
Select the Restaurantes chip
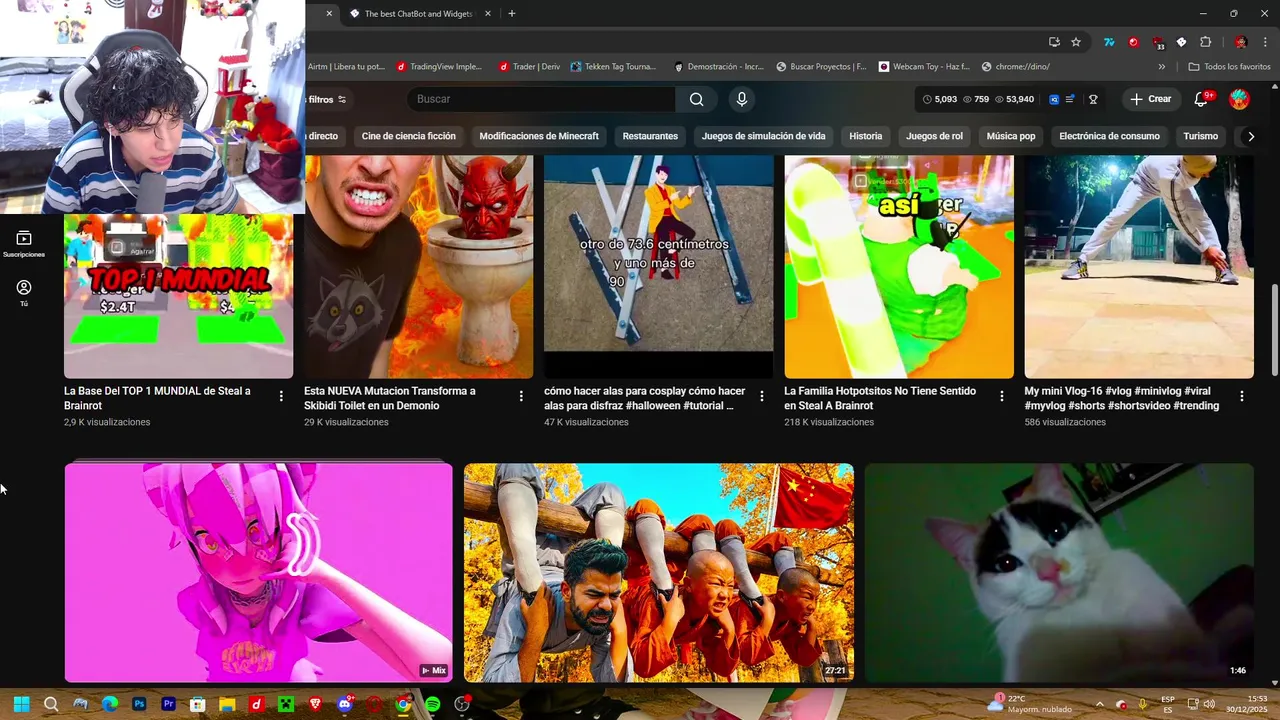(650, 136)
